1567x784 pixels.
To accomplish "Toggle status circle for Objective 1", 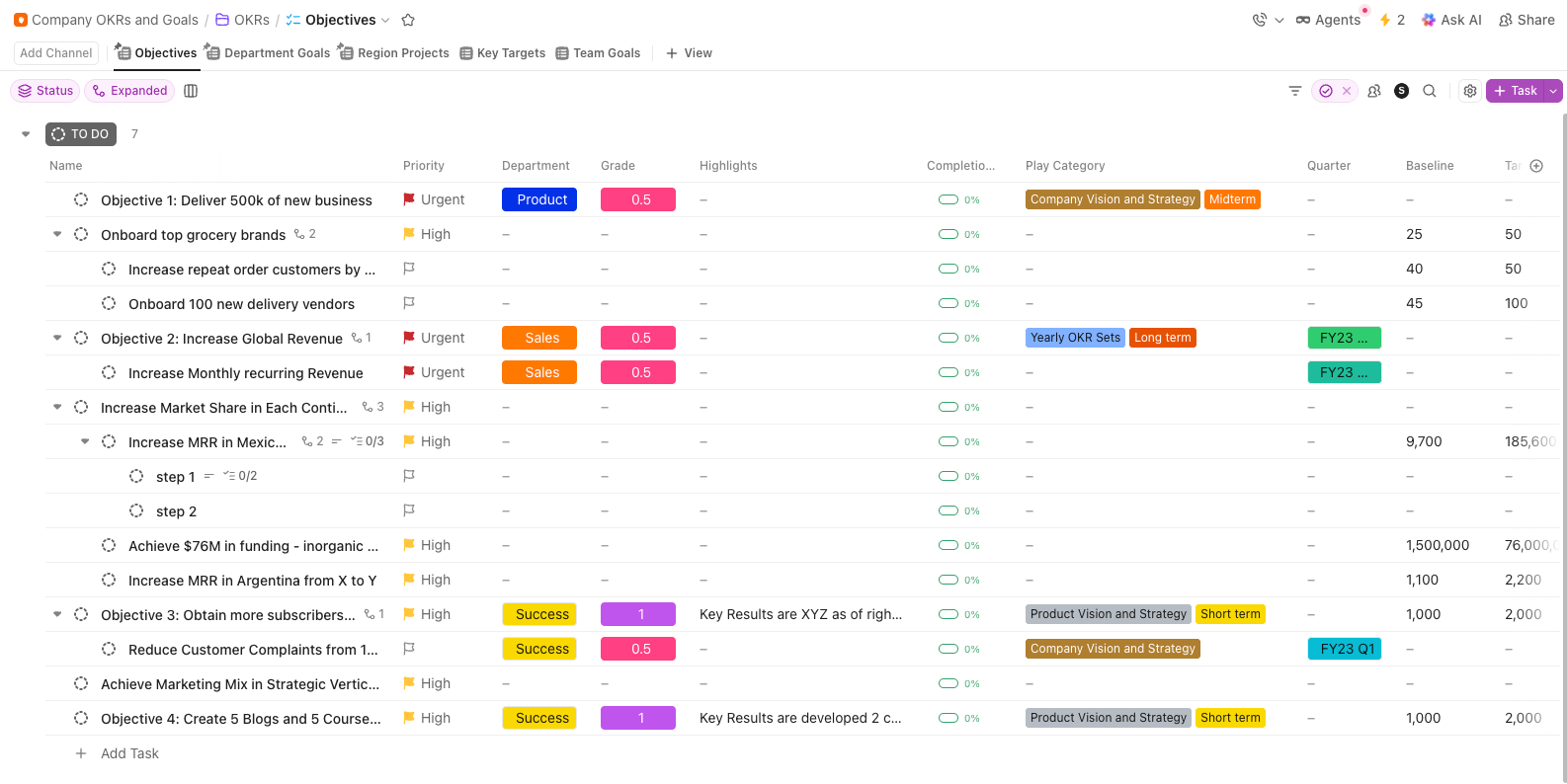I will (81, 199).
